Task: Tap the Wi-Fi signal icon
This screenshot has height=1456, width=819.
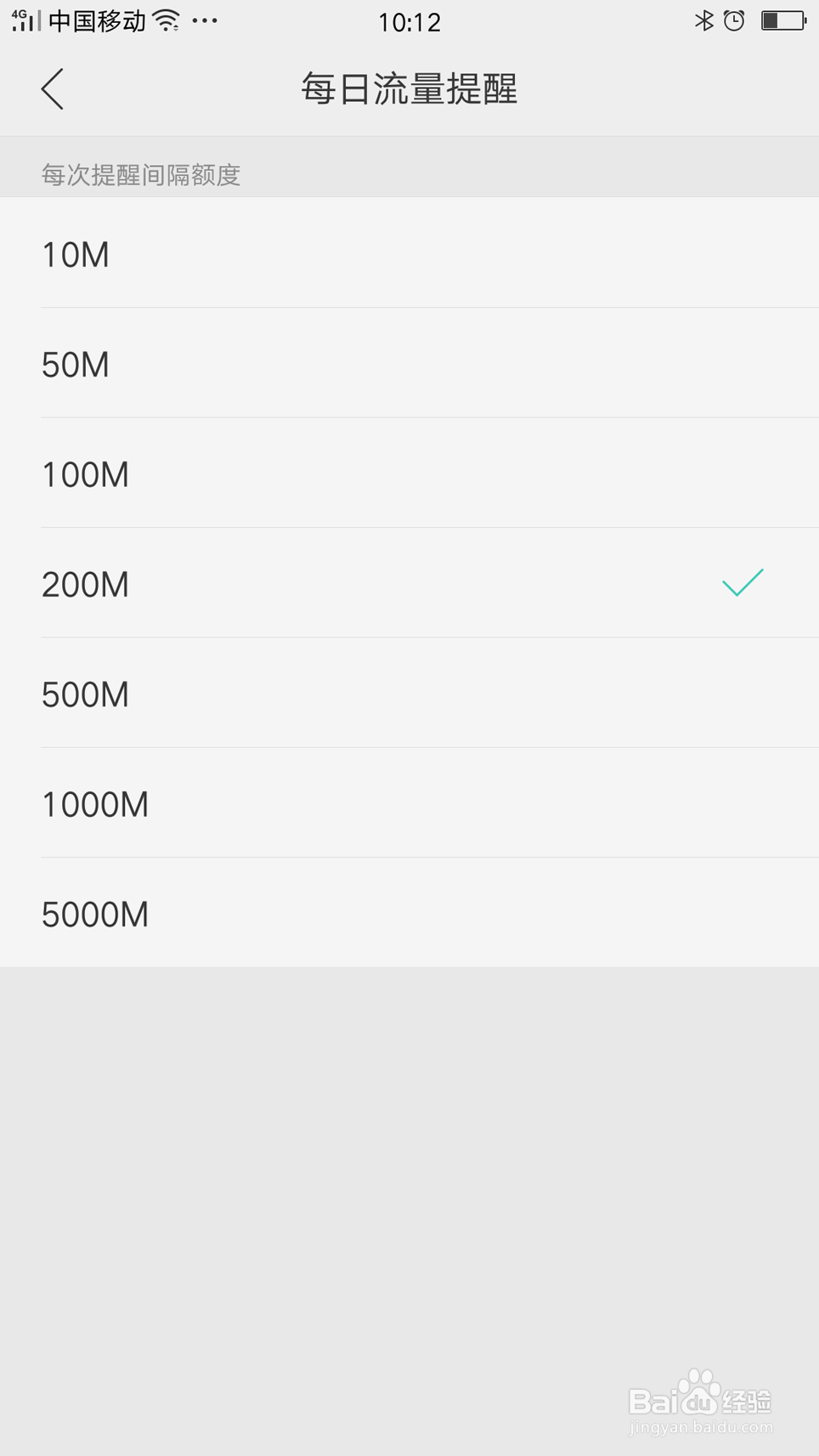Action: 167,20
